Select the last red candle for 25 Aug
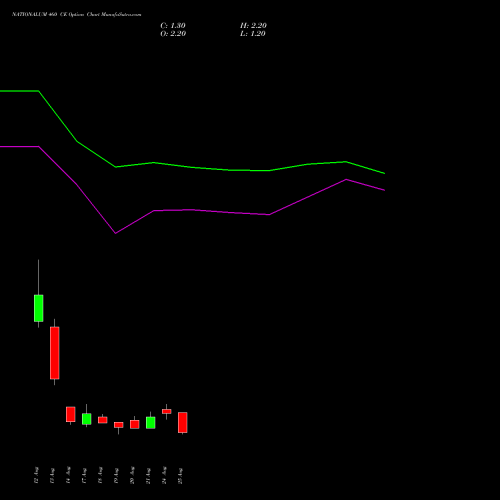500x500 pixels. (x=183, y=423)
